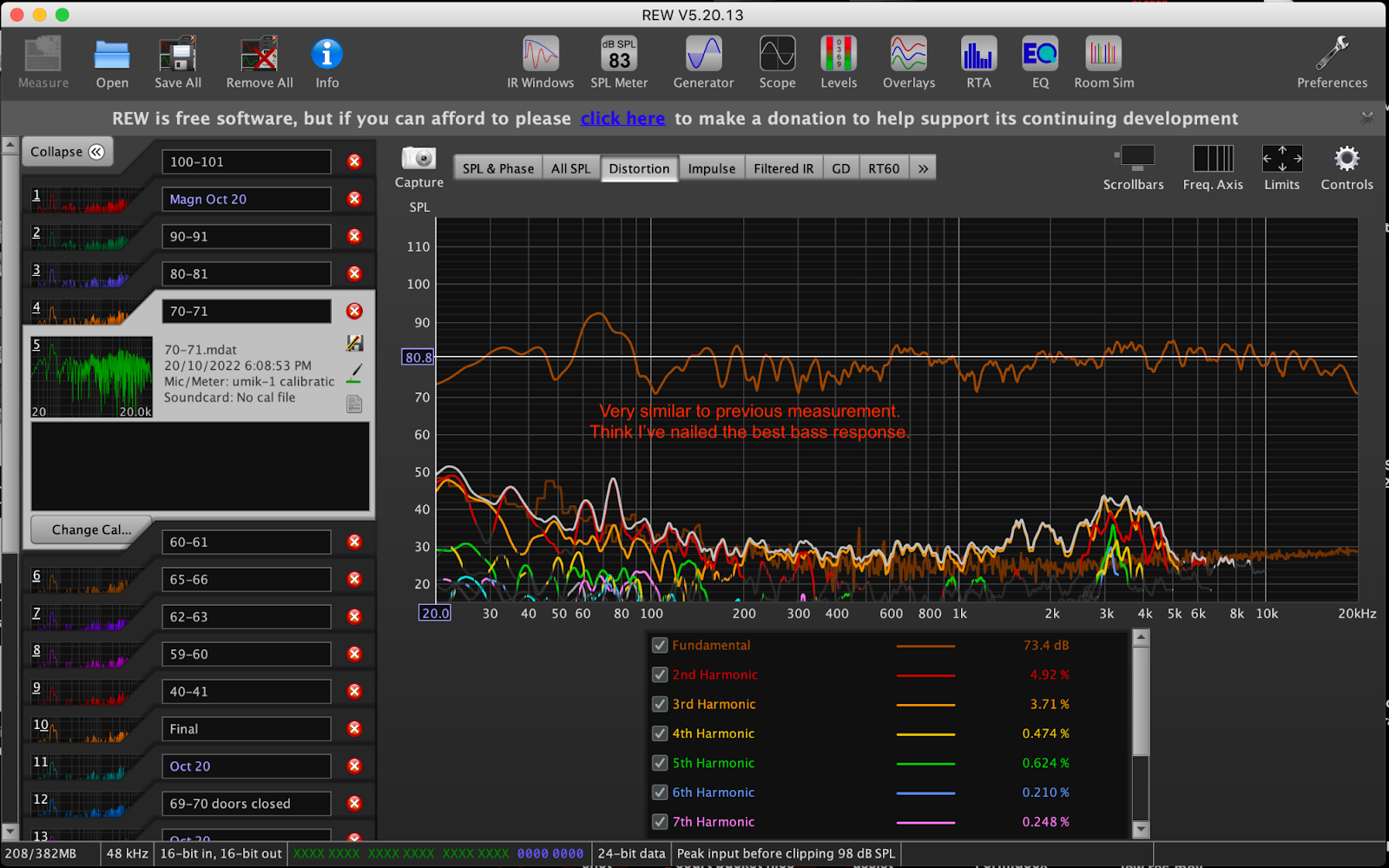Open the Overlays window
Image resolution: width=1389 pixels, height=868 pixels.
point(908,62)
